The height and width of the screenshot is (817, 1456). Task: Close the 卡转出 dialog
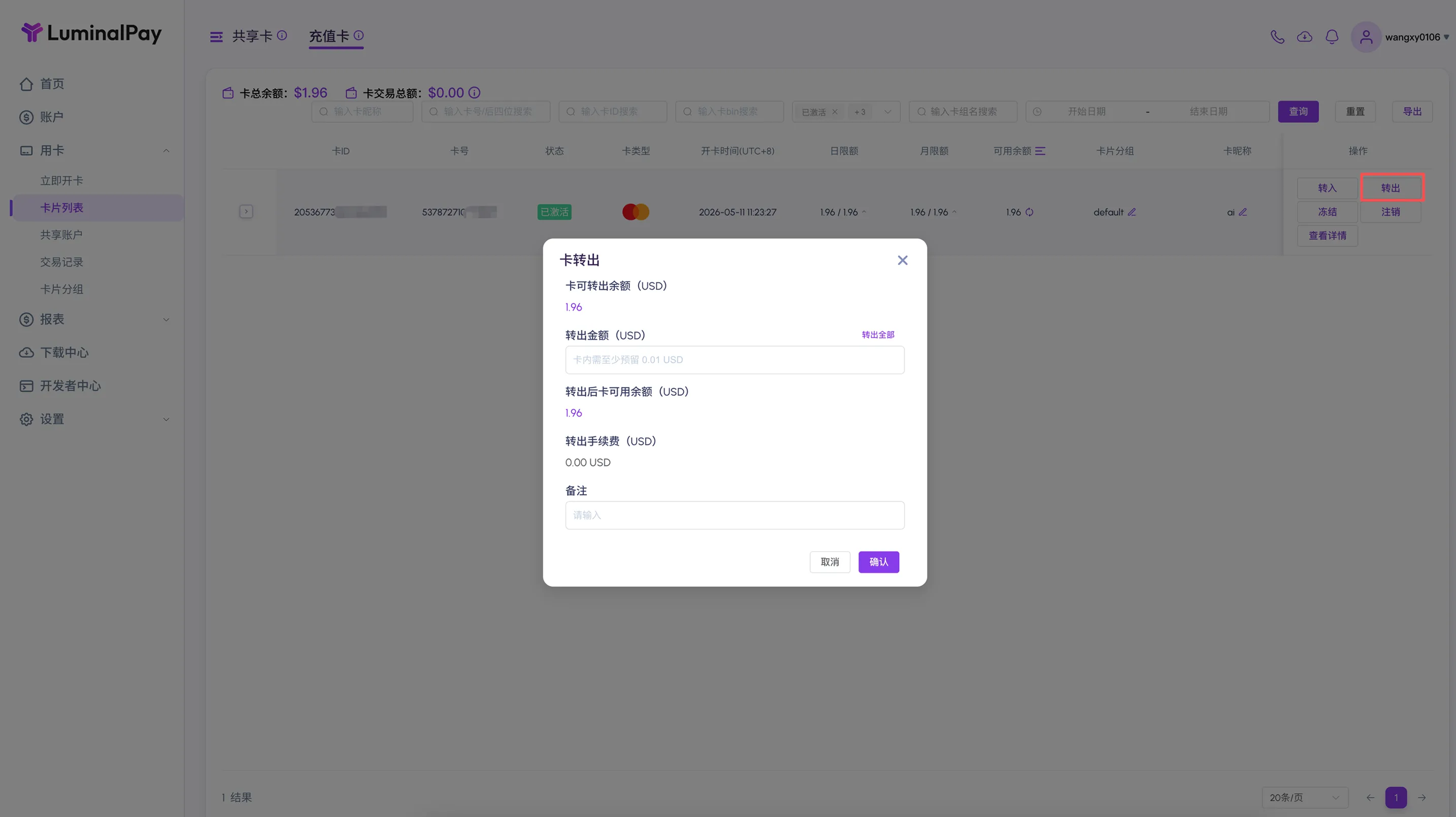click(902, 260)
